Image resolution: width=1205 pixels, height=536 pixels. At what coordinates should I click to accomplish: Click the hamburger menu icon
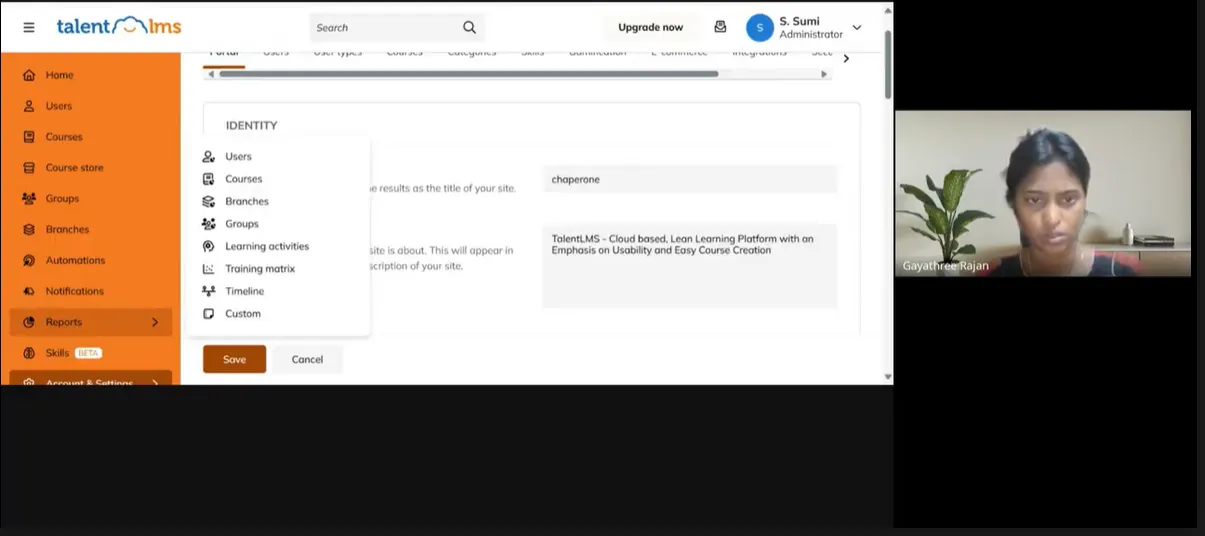pos(29,27)
